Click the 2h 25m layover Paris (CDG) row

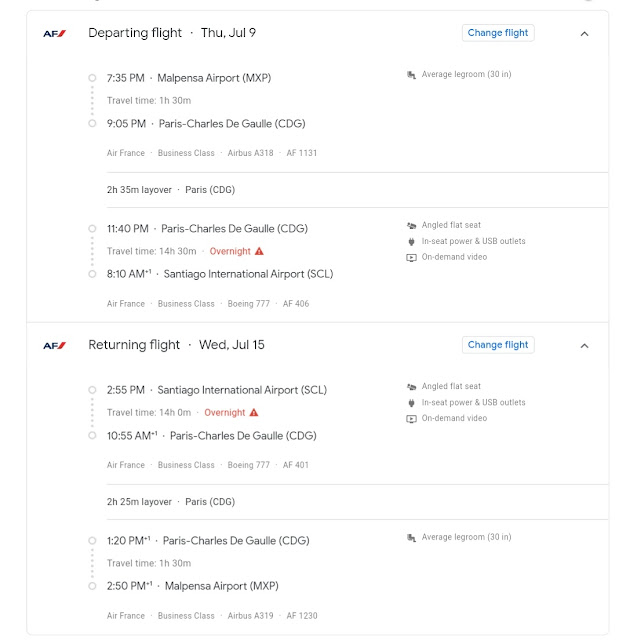pos(357,502)
